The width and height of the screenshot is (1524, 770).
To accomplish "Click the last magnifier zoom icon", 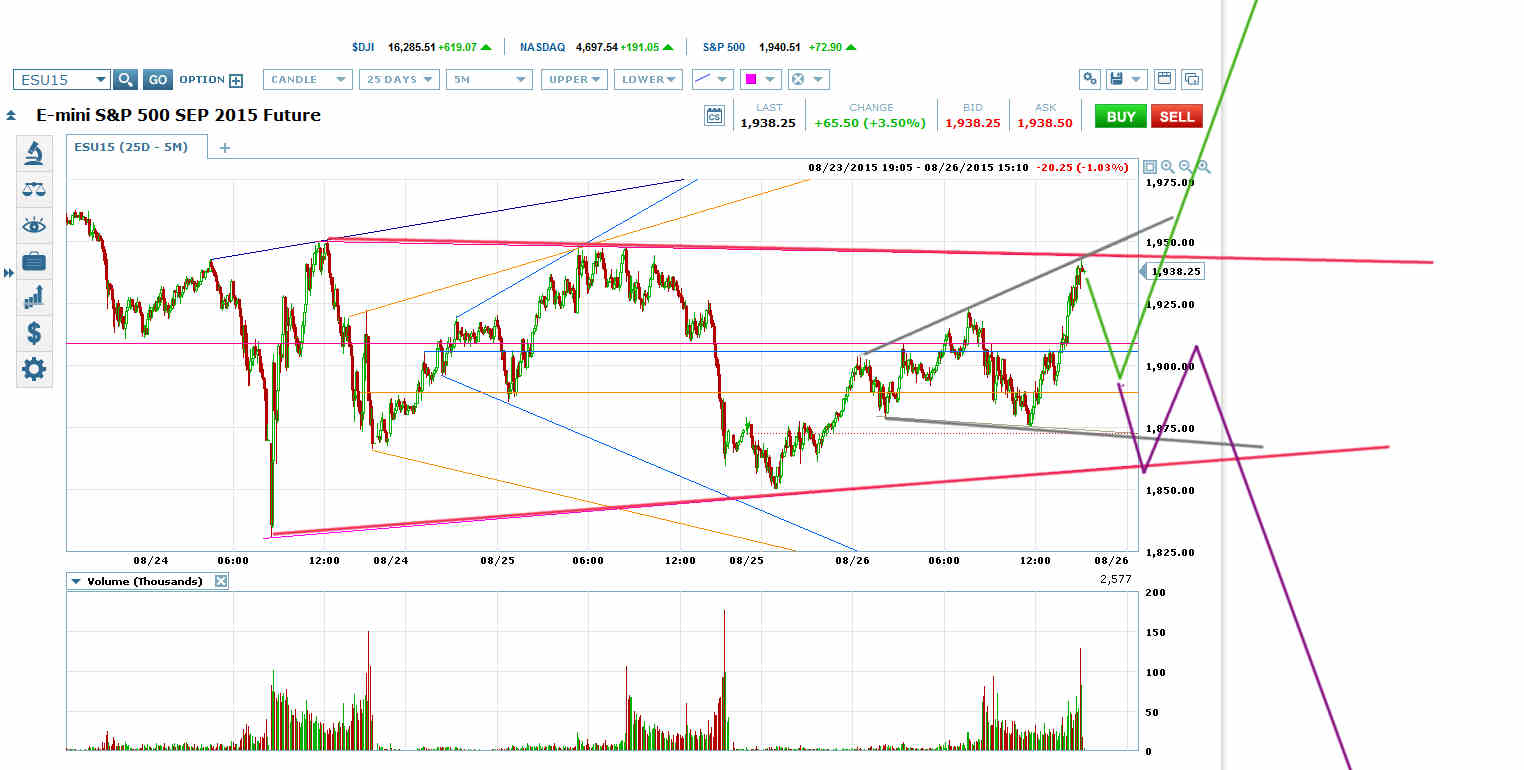I will [1203, 167].
